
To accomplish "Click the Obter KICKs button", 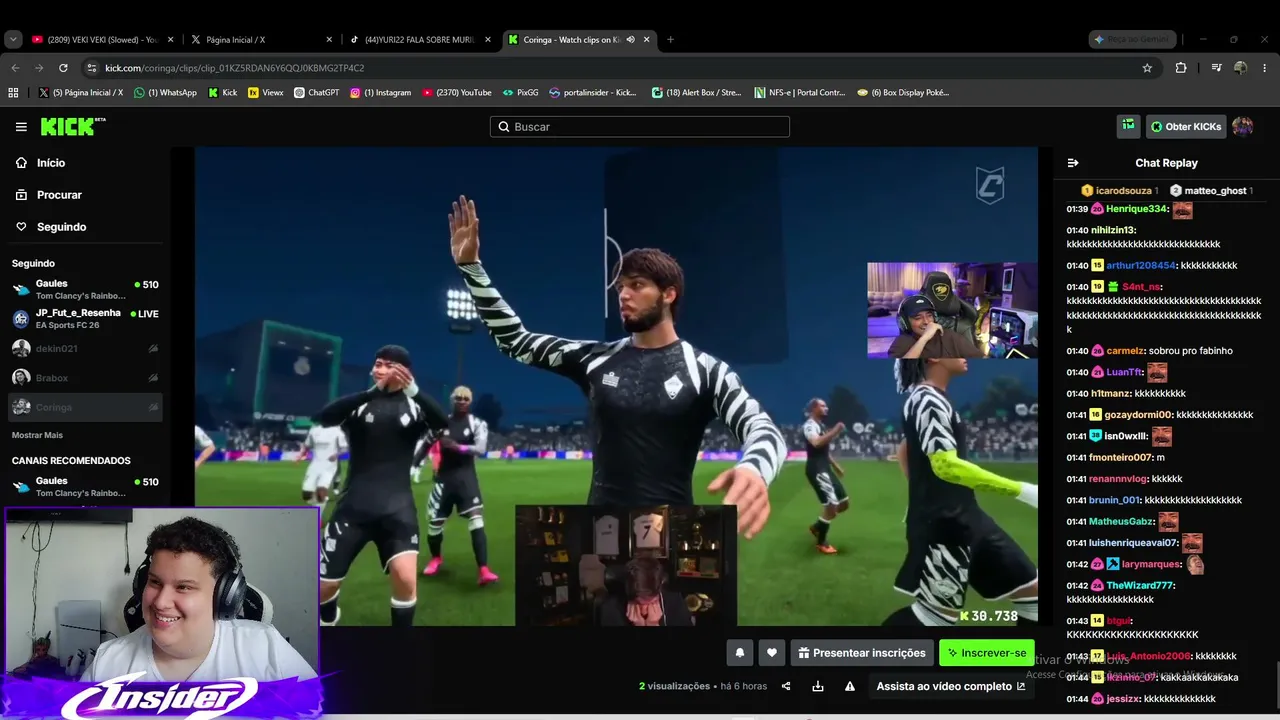I will point(1186,127).
